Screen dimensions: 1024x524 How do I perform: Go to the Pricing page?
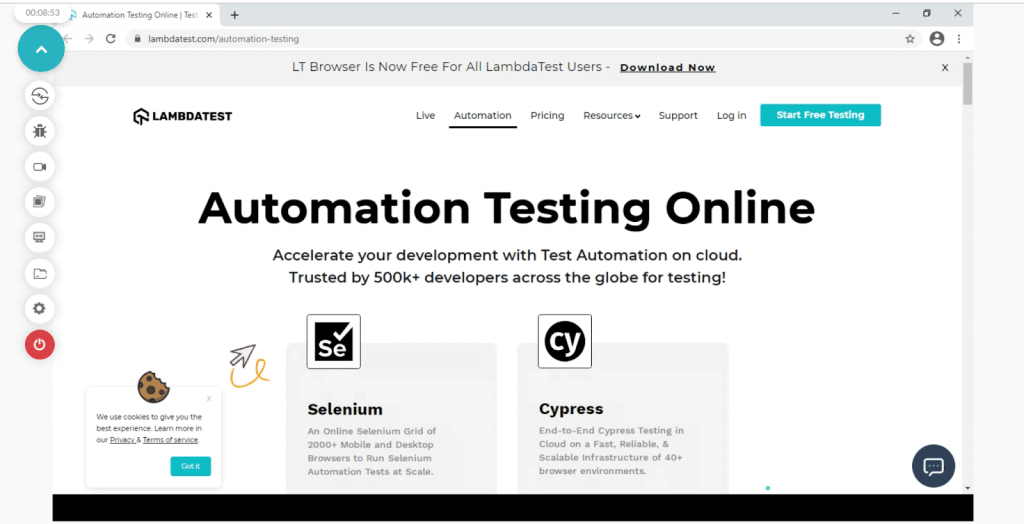pos(547,116)
